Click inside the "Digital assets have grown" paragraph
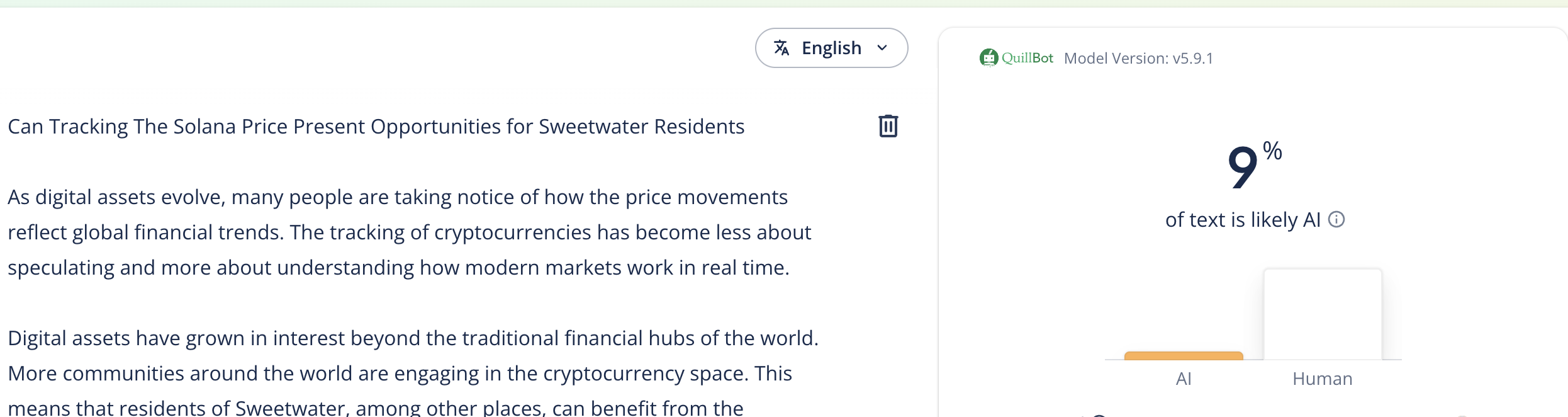1568x417 pixels. coord(412,338)
